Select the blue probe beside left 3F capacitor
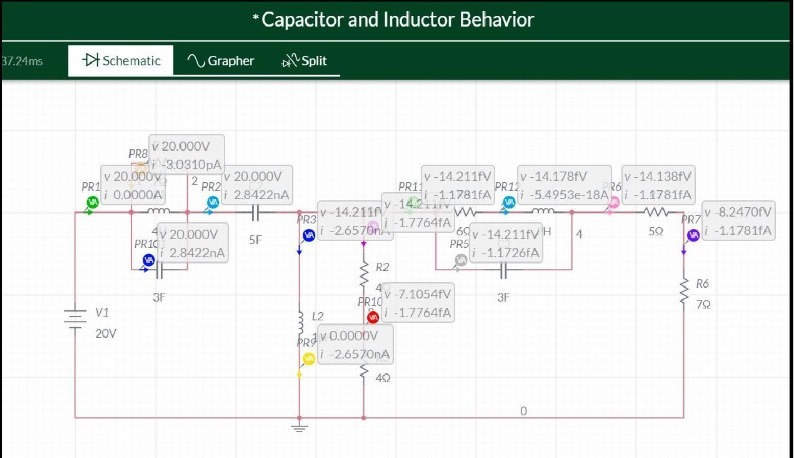Viewport: 794px width, 458px height. tap(148, 260)
